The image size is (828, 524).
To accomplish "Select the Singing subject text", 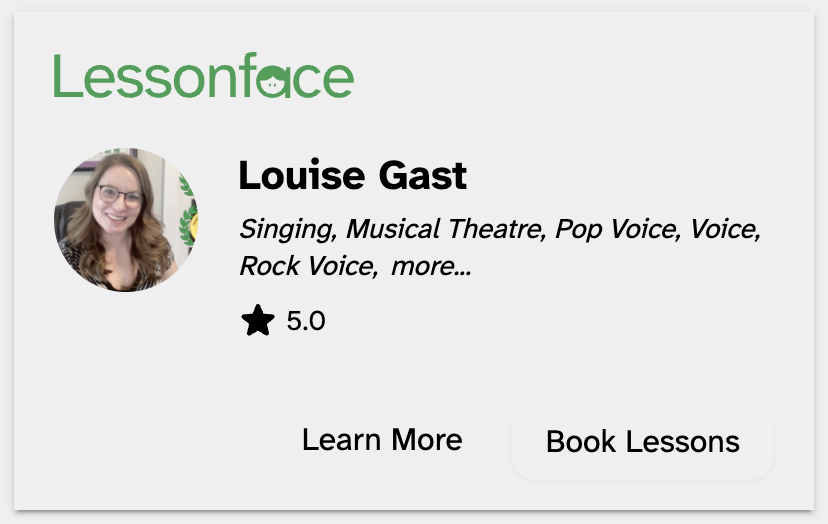I will coord(287,230).
